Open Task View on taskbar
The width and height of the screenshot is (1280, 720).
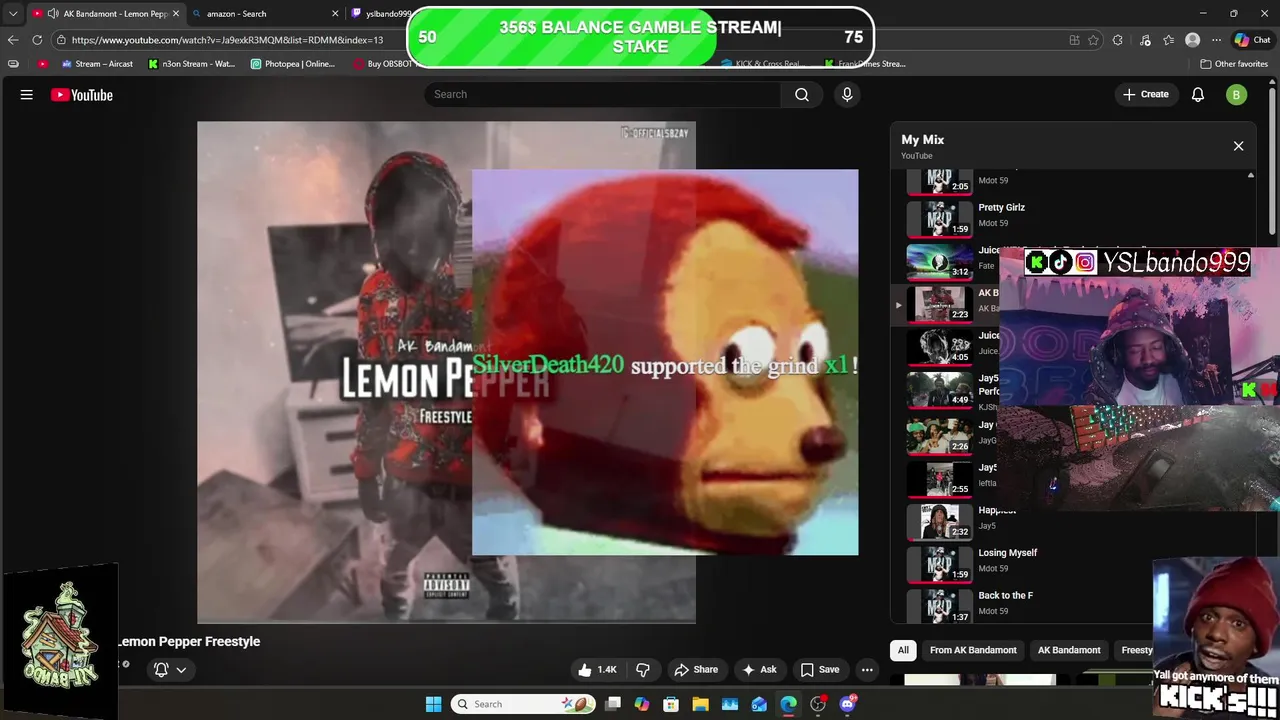pos(613,704)
